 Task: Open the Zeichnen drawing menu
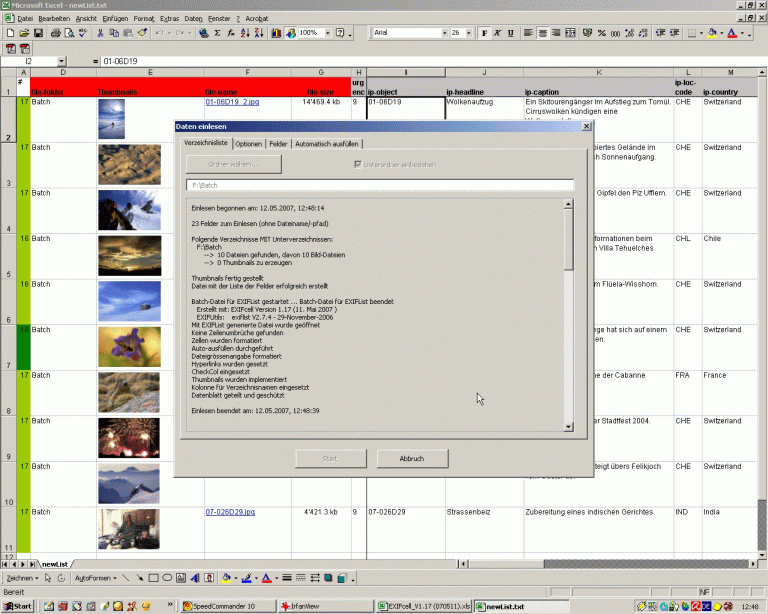coord(22,578)
